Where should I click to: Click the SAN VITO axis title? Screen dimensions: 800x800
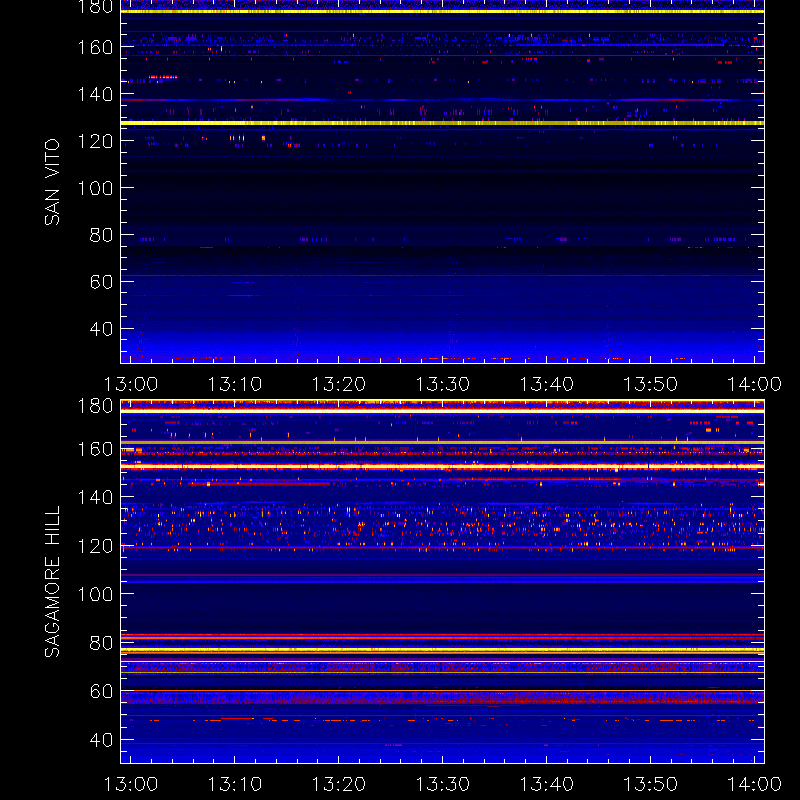pos(52,182)
